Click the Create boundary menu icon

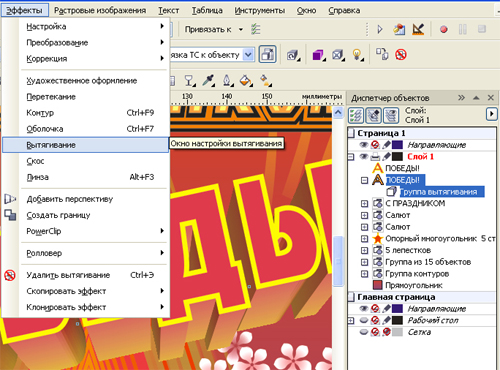tap(10, 215)
